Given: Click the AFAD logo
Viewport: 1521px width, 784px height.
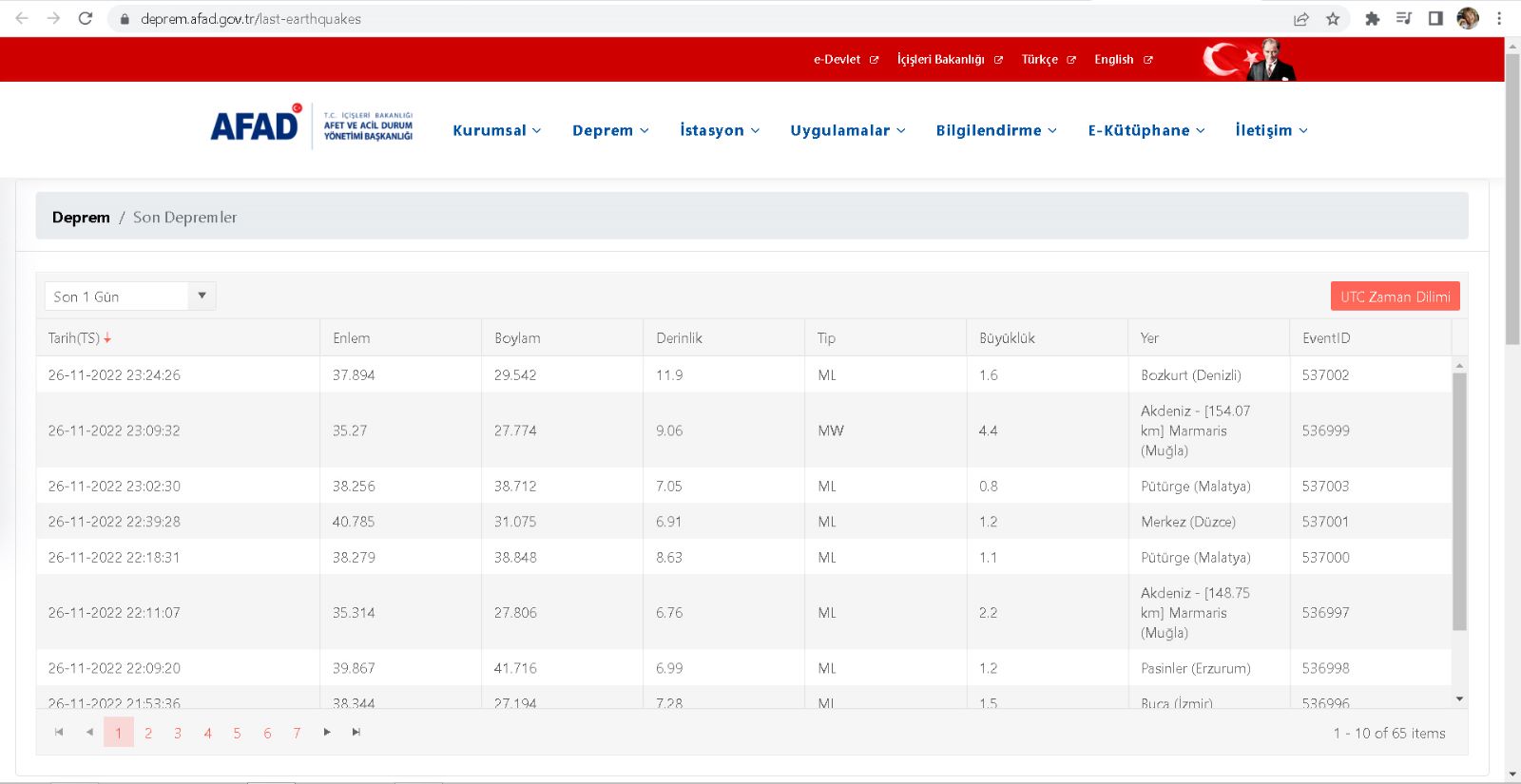Looking at the screenshot, I should (x=312, y=126).
